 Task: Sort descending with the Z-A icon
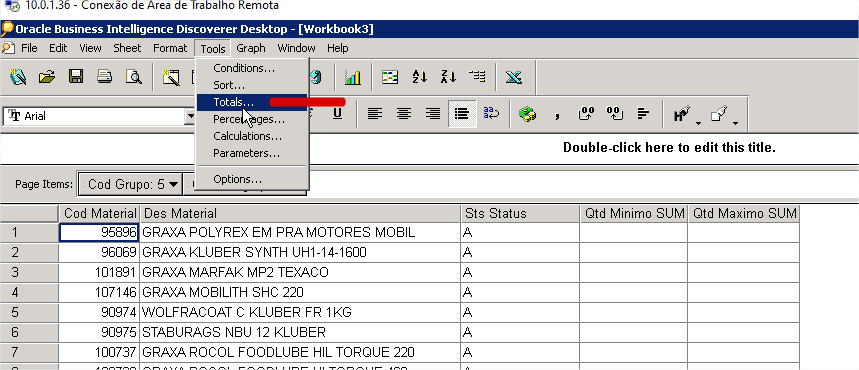(x=448, y=77)
